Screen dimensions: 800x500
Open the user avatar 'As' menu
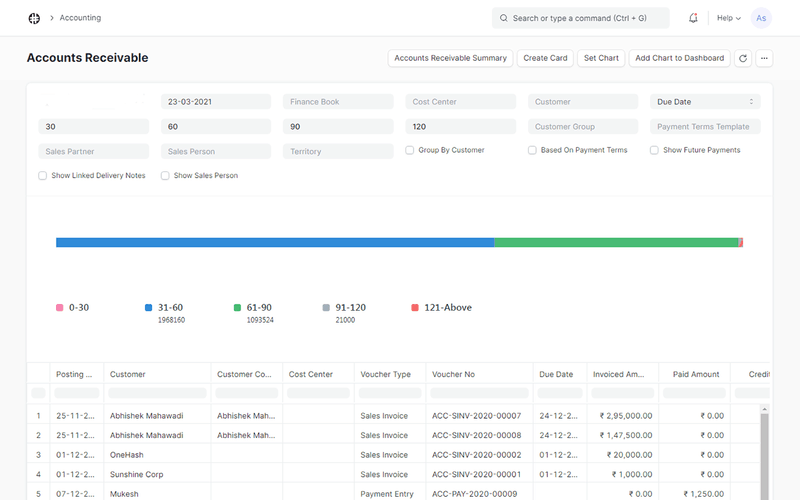(761, 18)
